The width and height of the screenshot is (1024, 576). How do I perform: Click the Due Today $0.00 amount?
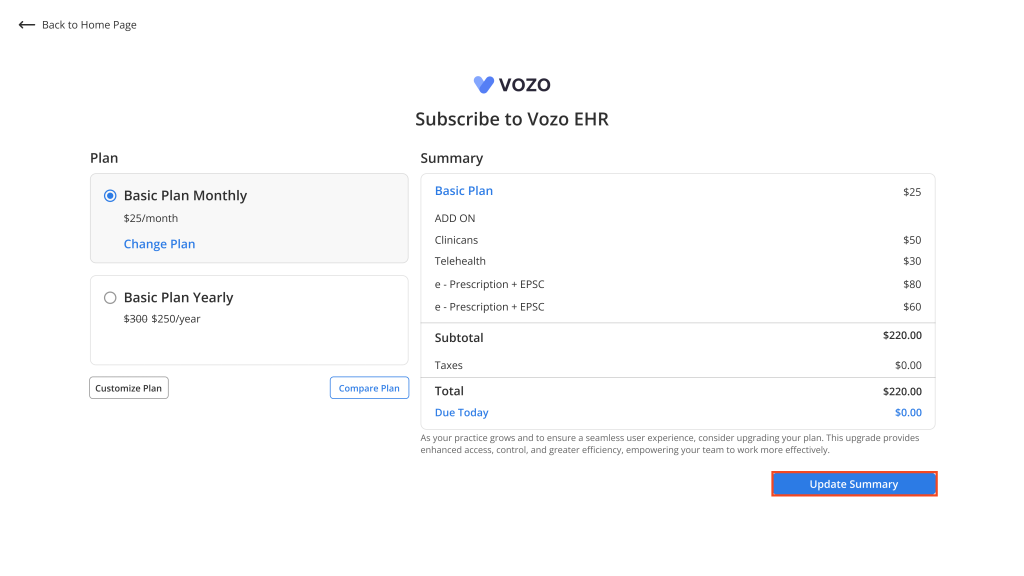click(x=908, y=413)
